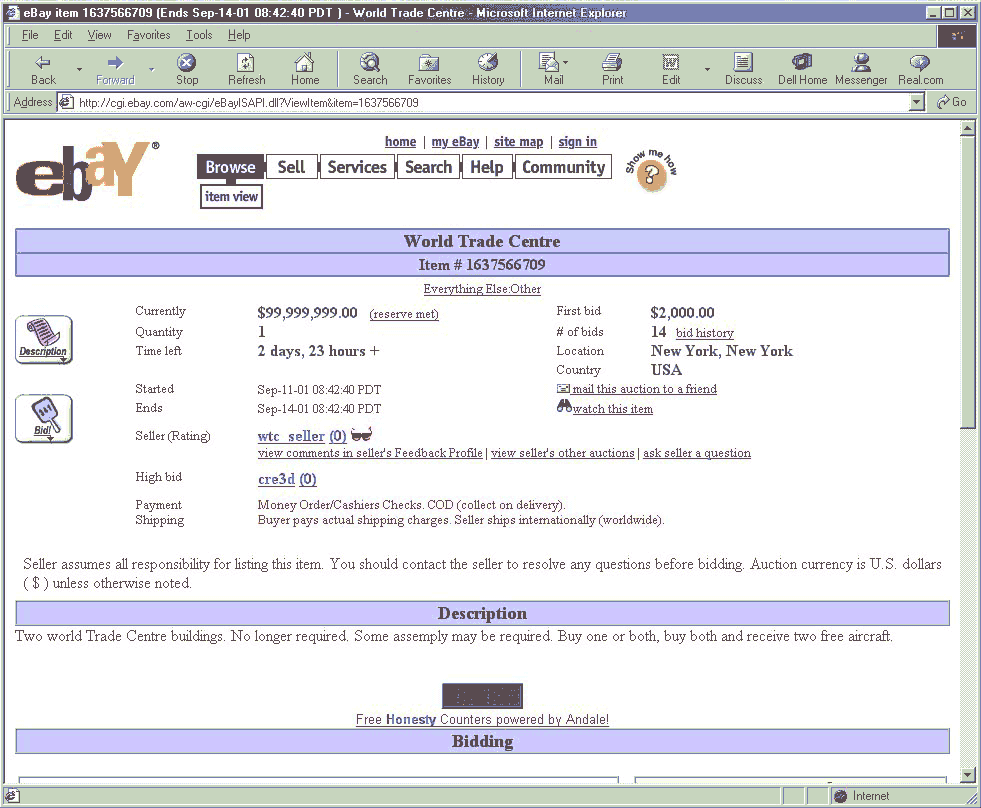Open the Edit dropdown arrow
Image resolution: width=981 pixels, height=808 pixels.
(x=708, y=69)
